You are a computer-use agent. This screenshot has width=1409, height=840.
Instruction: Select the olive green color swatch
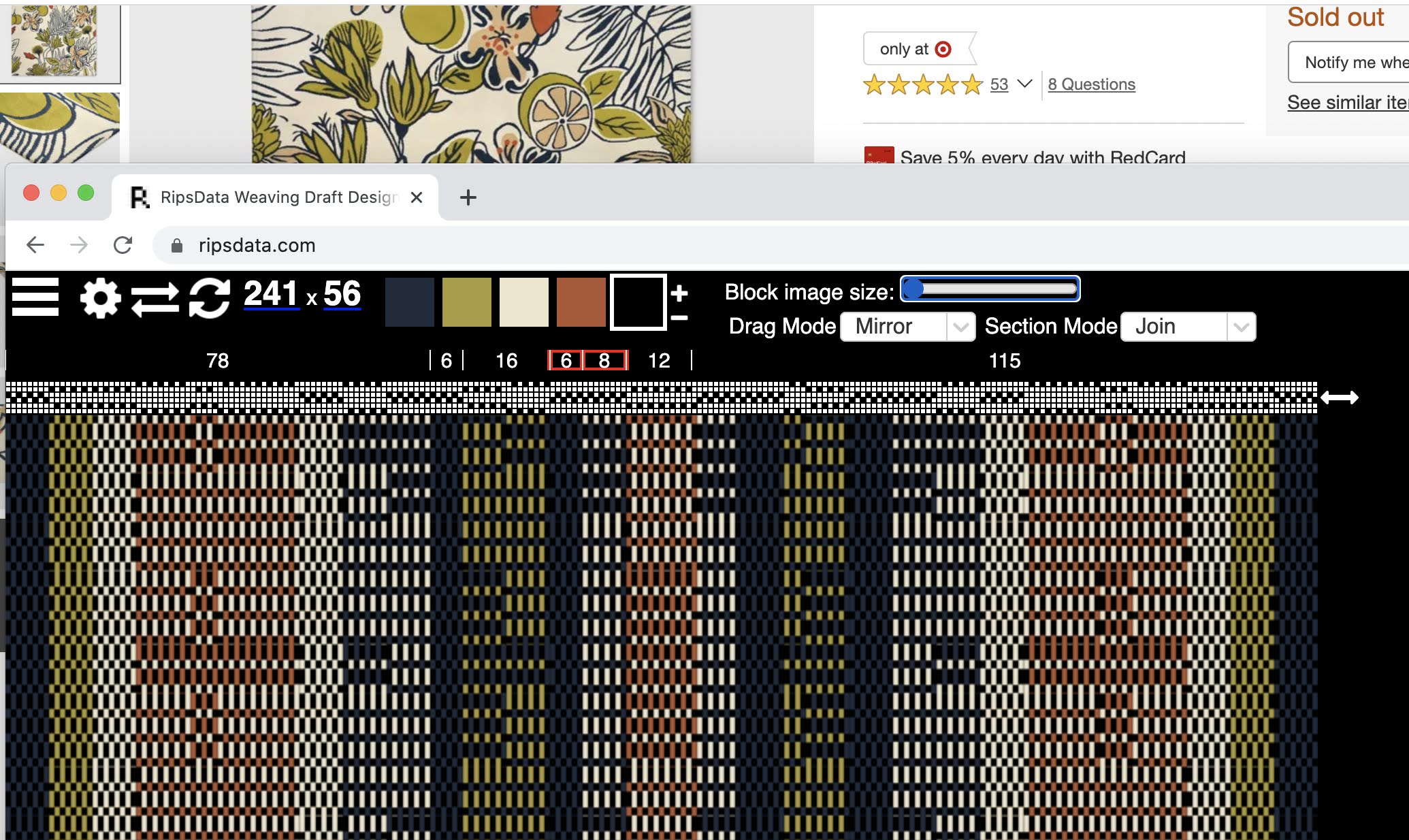click(x=467, y=302)
